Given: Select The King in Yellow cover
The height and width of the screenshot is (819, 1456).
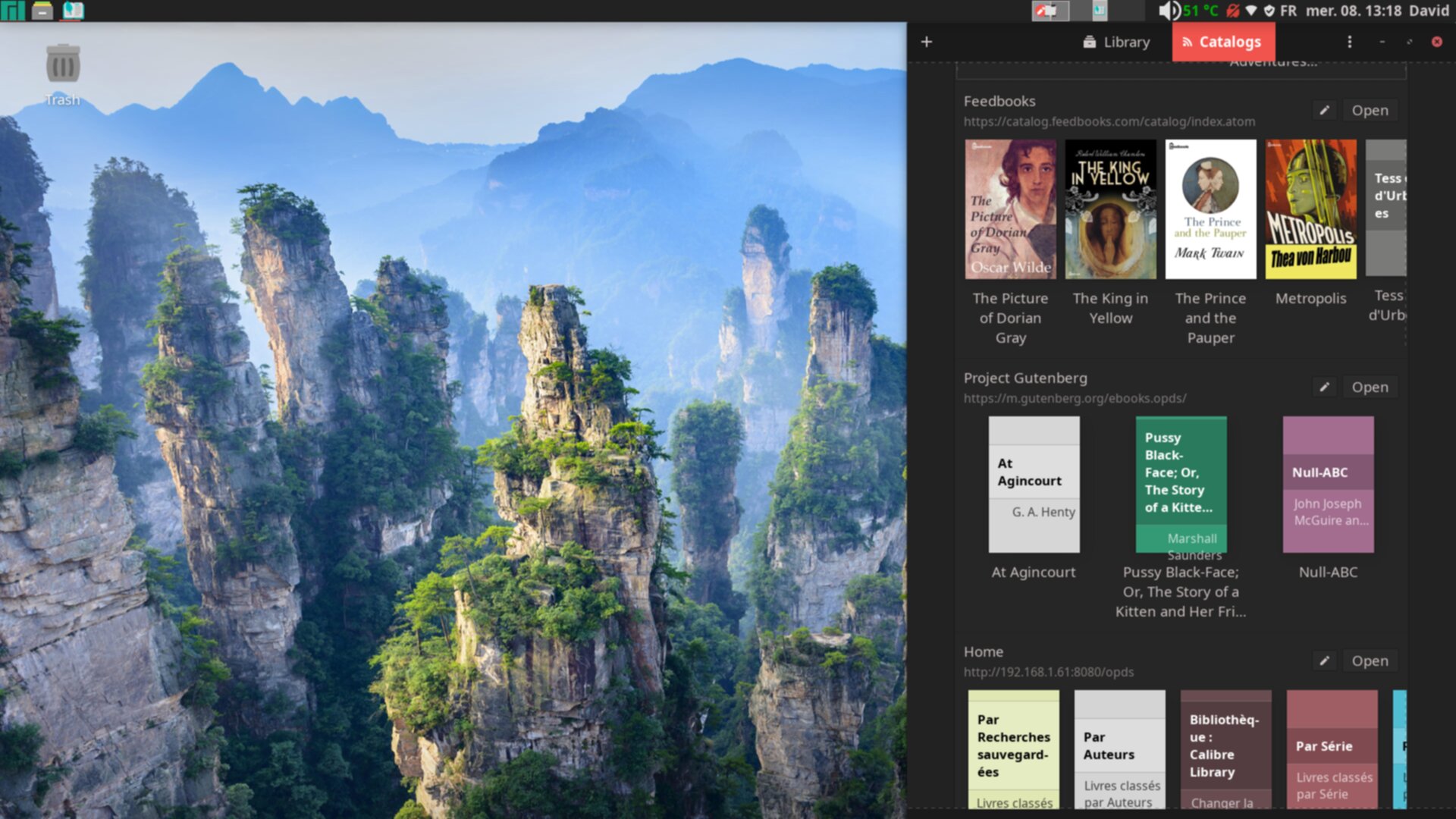Looking at the screenshot, I should click(1110, 209).
